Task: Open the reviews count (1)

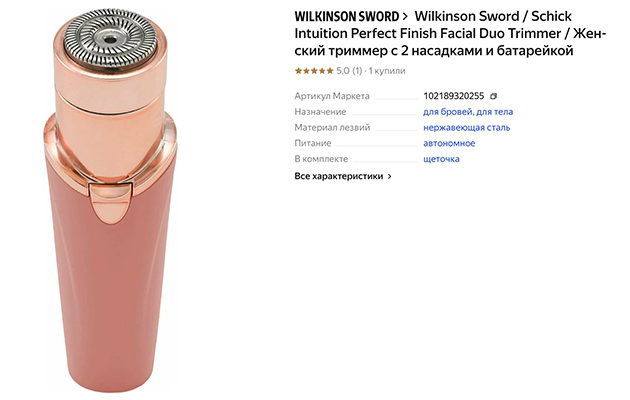Action: coord(357,71)
